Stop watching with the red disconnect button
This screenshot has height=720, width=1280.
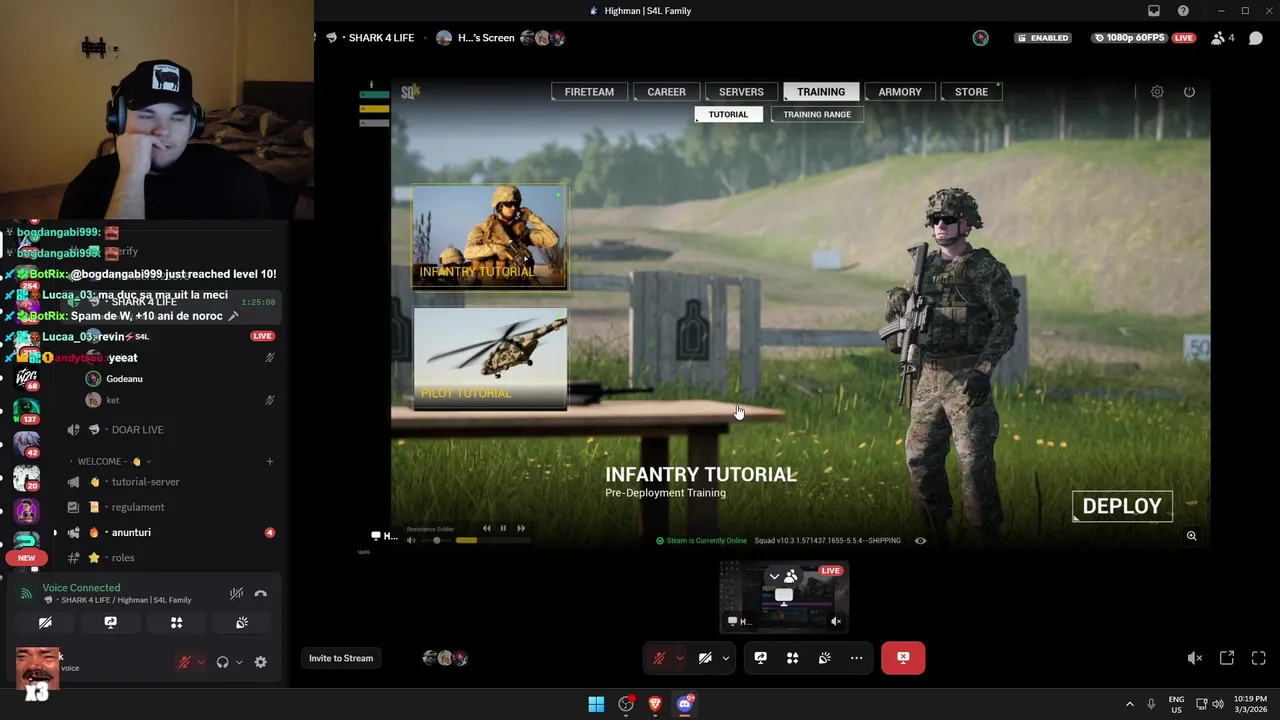[903, 658]
